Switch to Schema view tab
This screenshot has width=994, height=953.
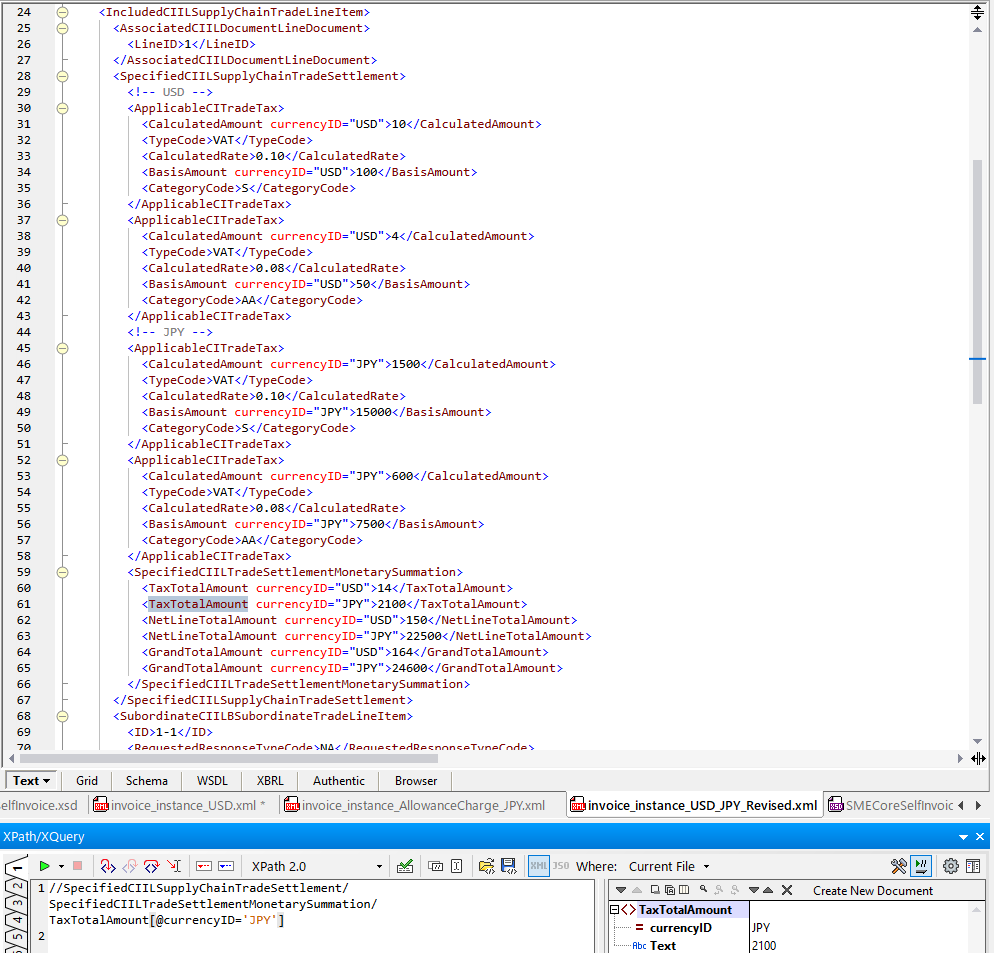click(x=146, y=781)
